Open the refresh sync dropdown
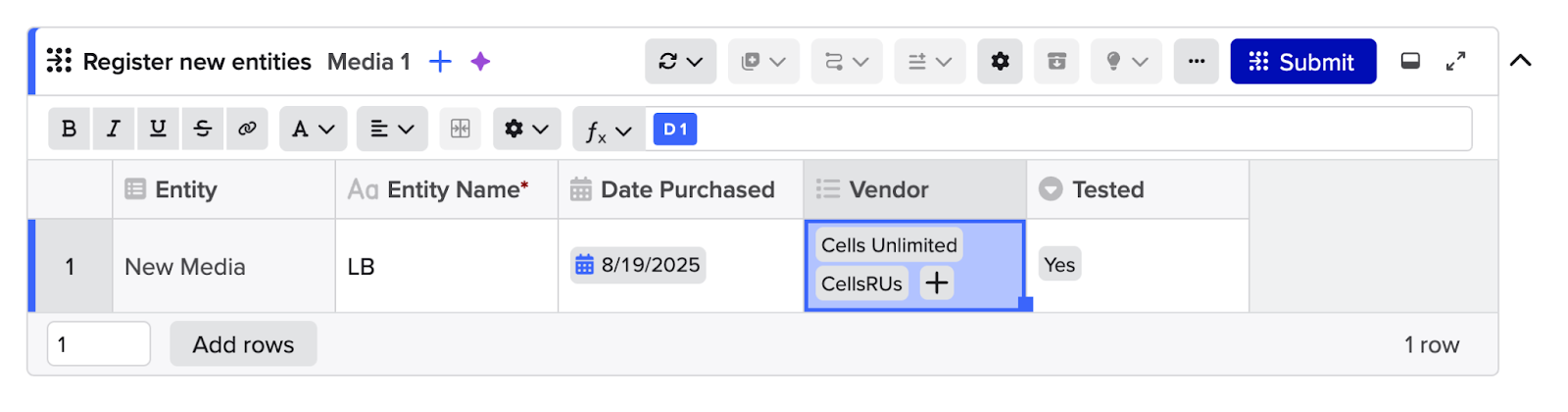Screen dimensions: 1568x412 [x=680, y=62]
